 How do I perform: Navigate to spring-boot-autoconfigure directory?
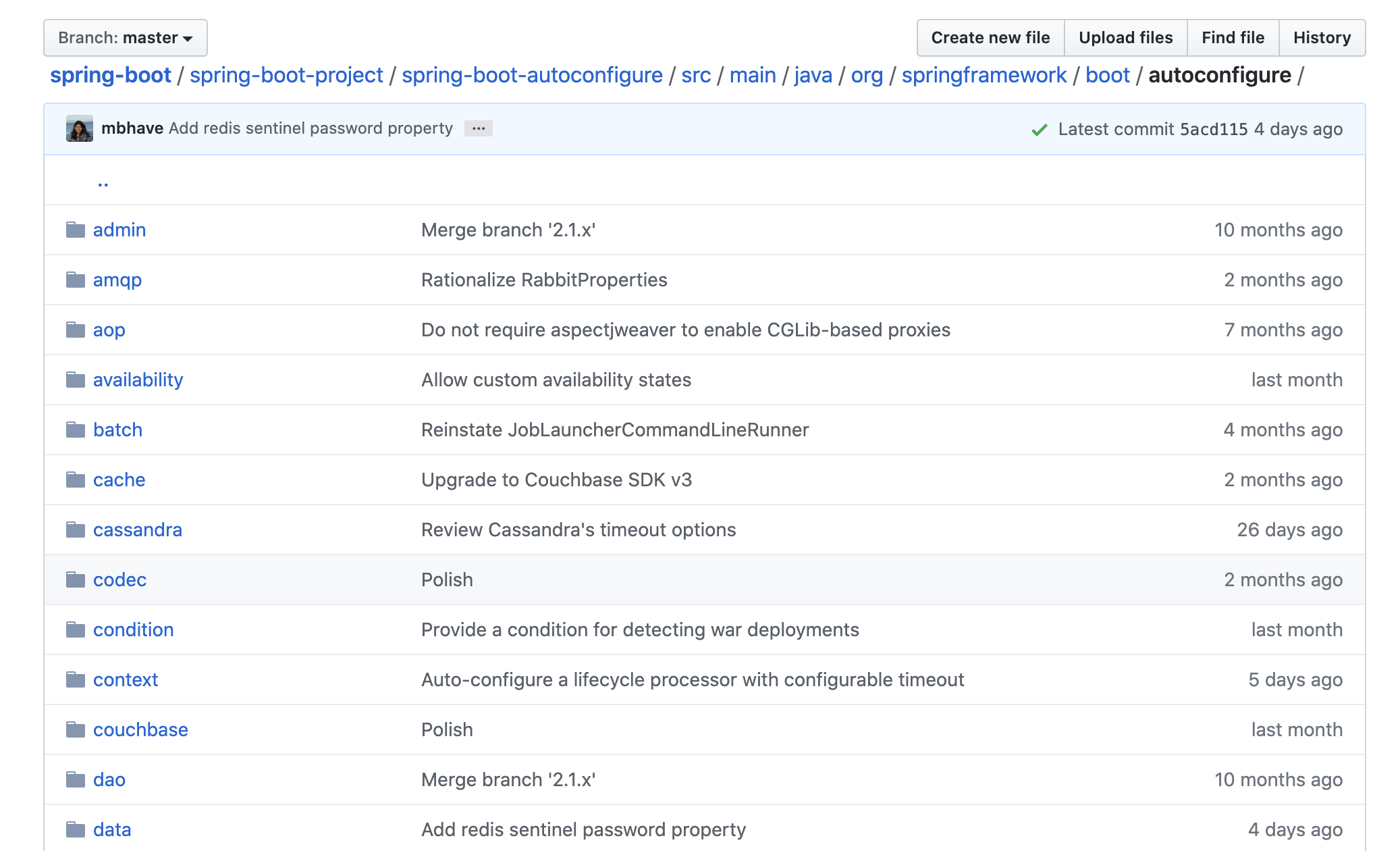(x=530, y=75)
